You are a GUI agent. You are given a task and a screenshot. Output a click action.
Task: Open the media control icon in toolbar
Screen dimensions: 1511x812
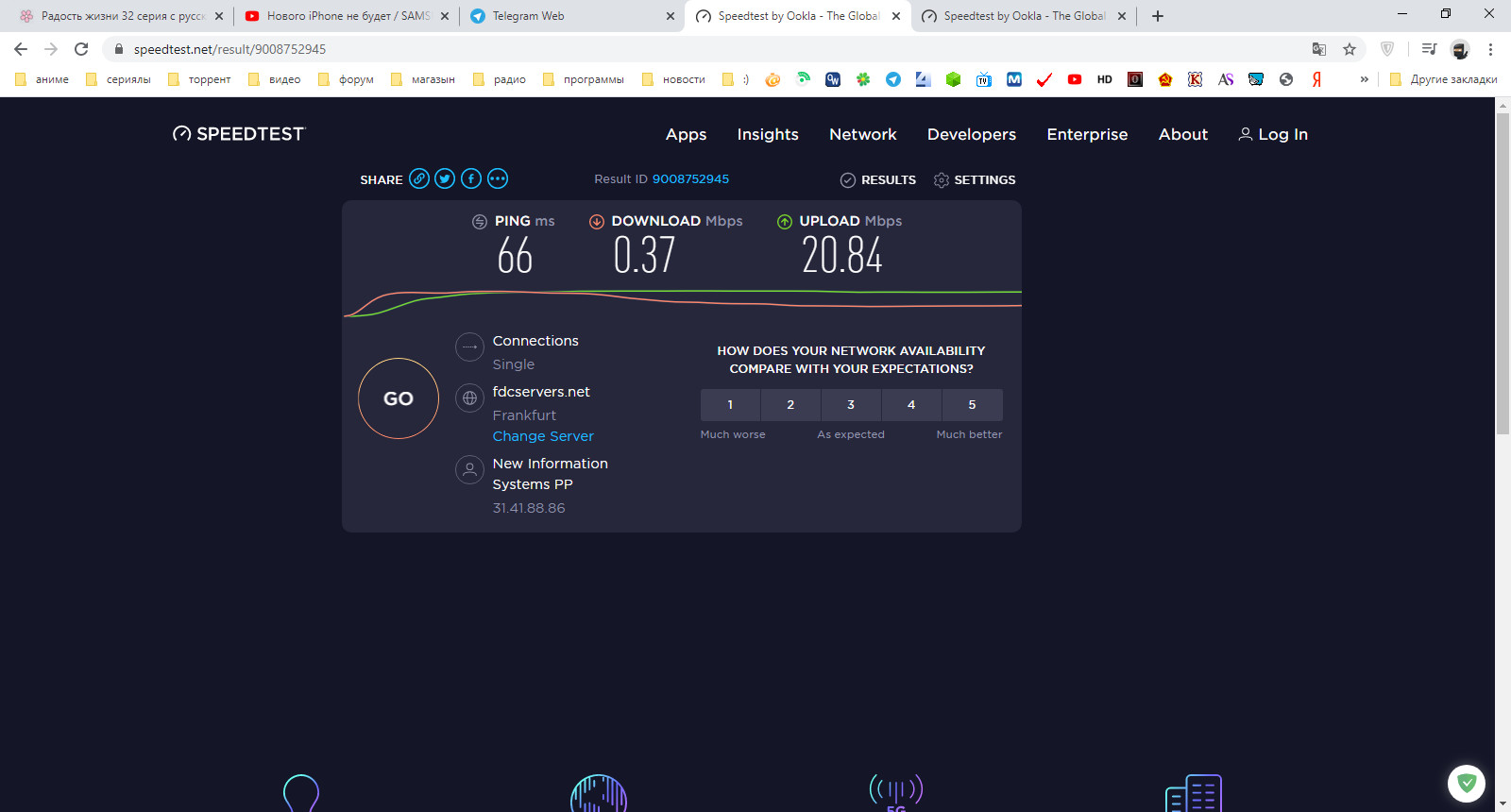[1429, 49]
